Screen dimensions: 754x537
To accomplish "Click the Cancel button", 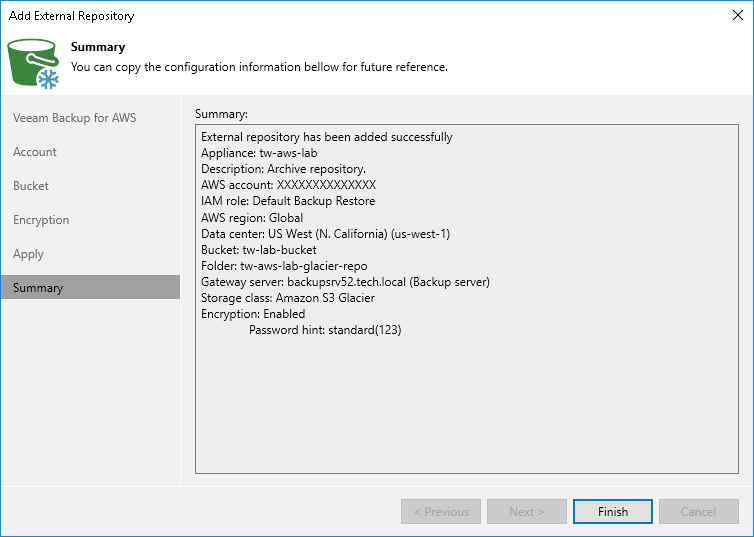I will pos(698,512).
